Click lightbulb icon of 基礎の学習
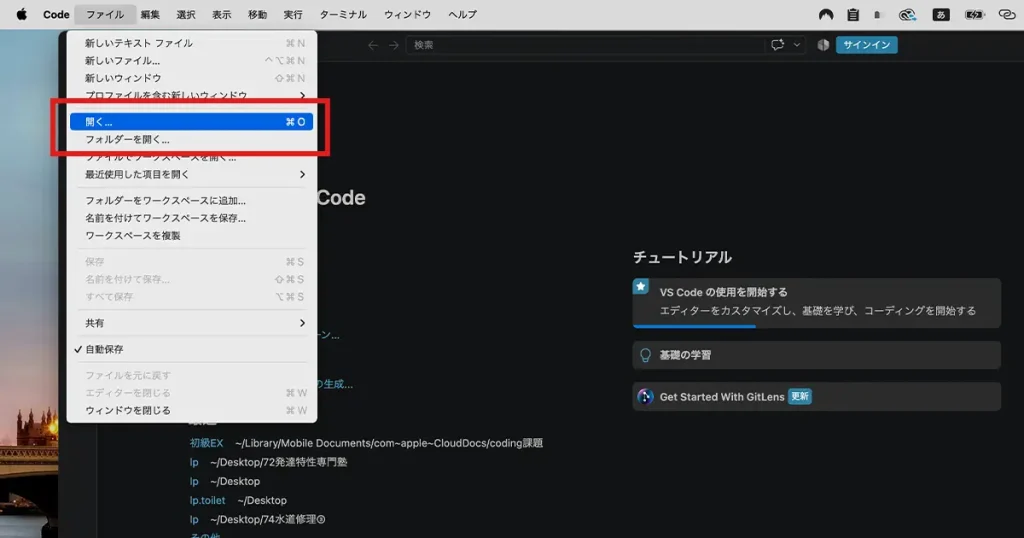The image size is (1024, 538). tap(645, 355)
